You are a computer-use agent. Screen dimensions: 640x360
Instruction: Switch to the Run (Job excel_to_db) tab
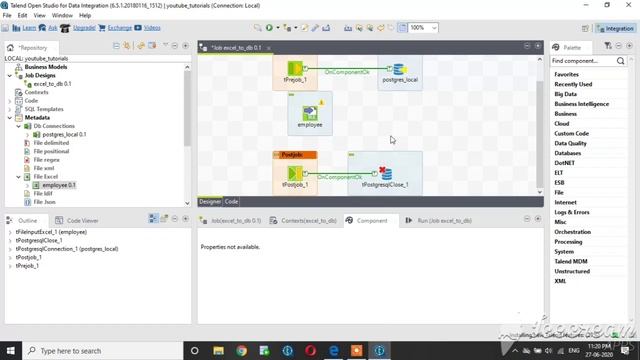pos(439,220)
